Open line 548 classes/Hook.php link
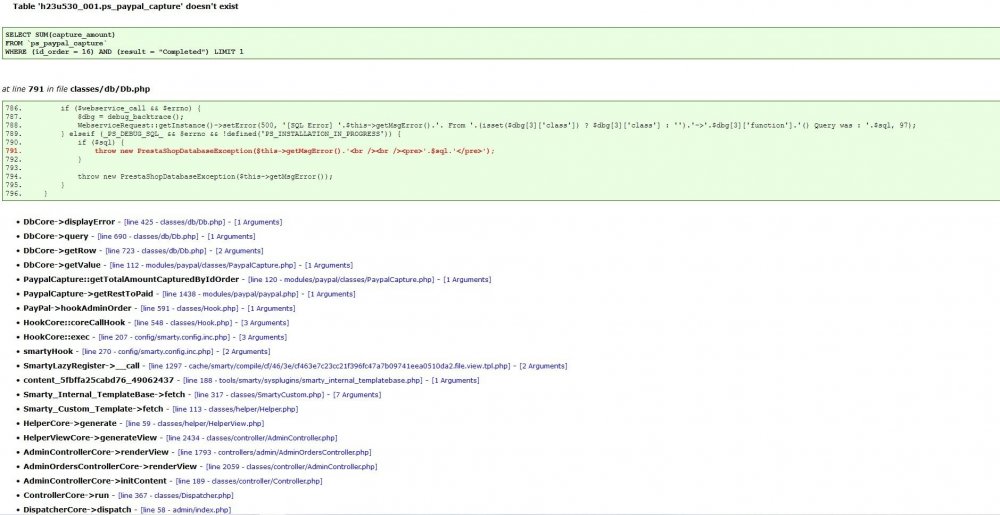 (185, 323)
